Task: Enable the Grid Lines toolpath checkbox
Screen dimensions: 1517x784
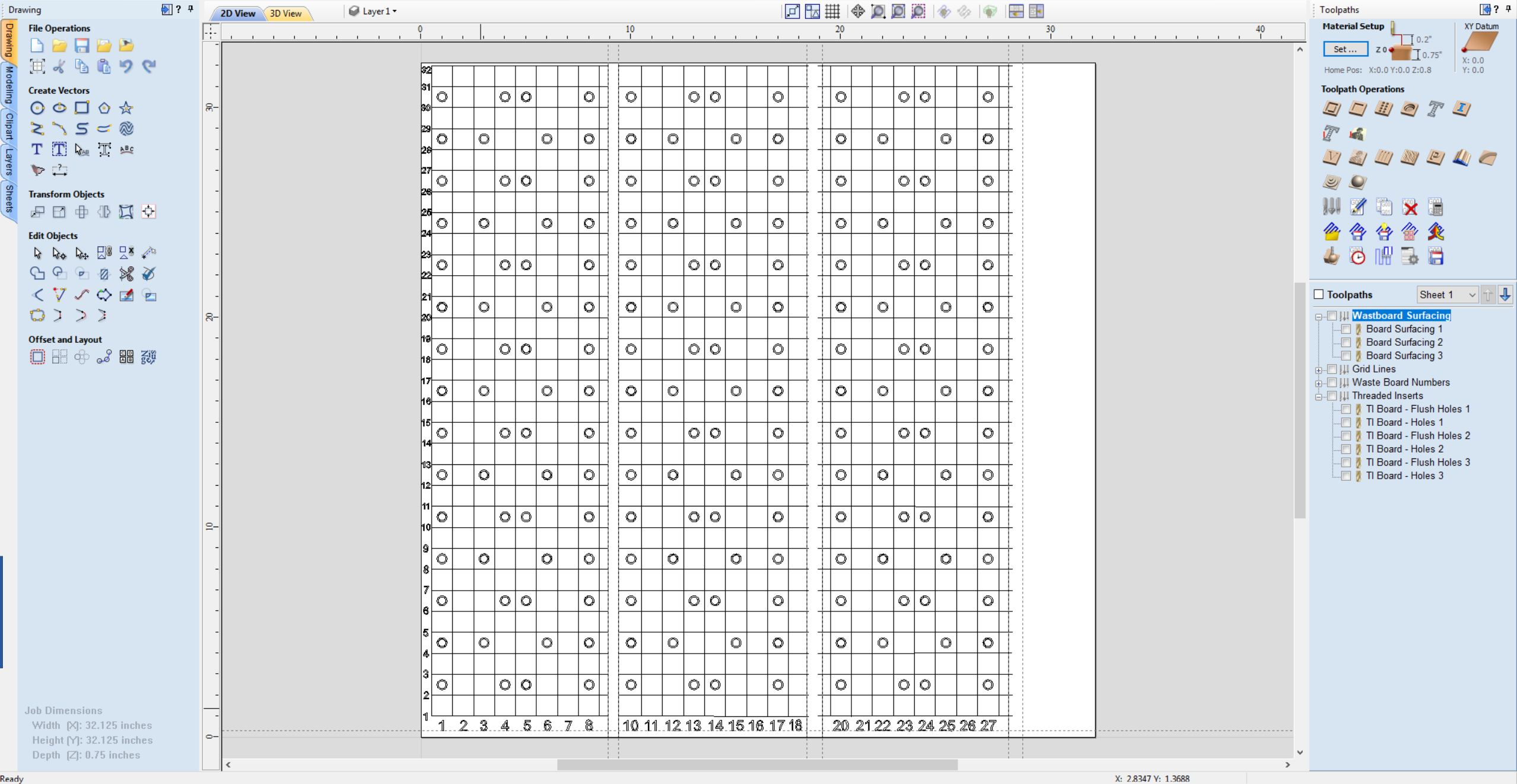Action: coord(1333,369)
